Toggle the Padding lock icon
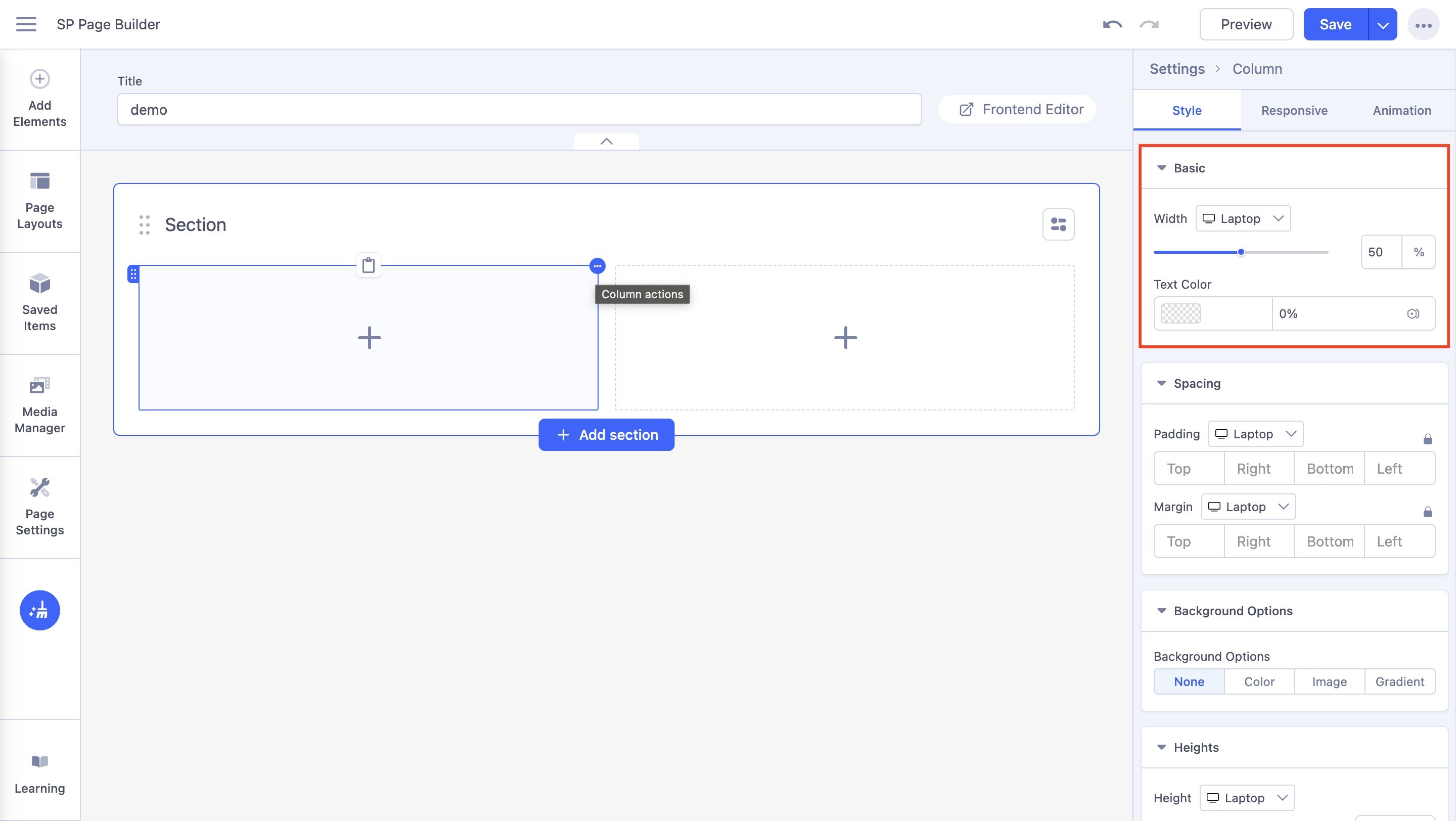Image resolution: width=1456 pixels, height=821 pixels. (x=1427, y=439)
